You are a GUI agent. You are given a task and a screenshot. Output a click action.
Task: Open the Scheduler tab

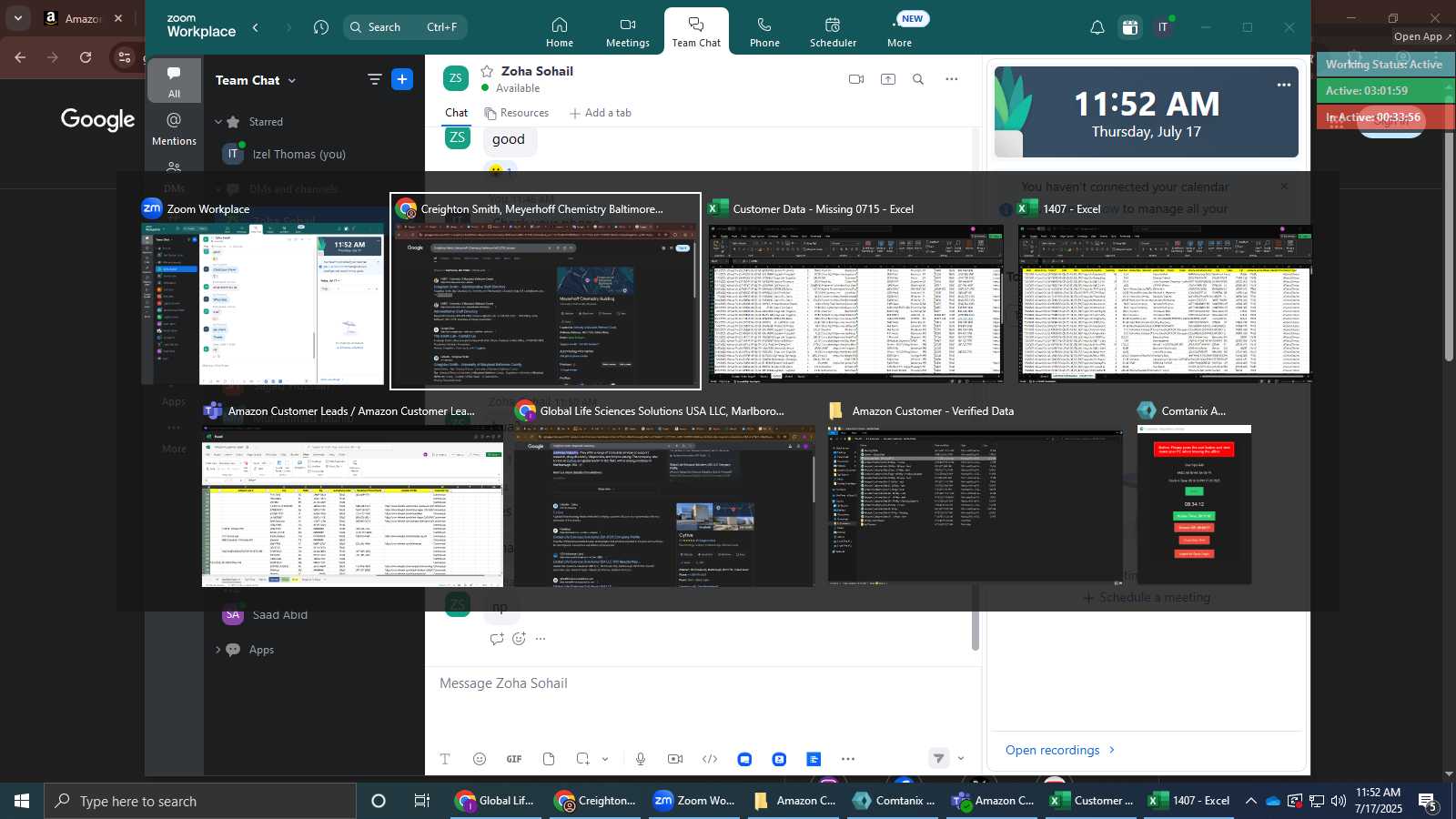pyautogui.click(x=833, y=32)
